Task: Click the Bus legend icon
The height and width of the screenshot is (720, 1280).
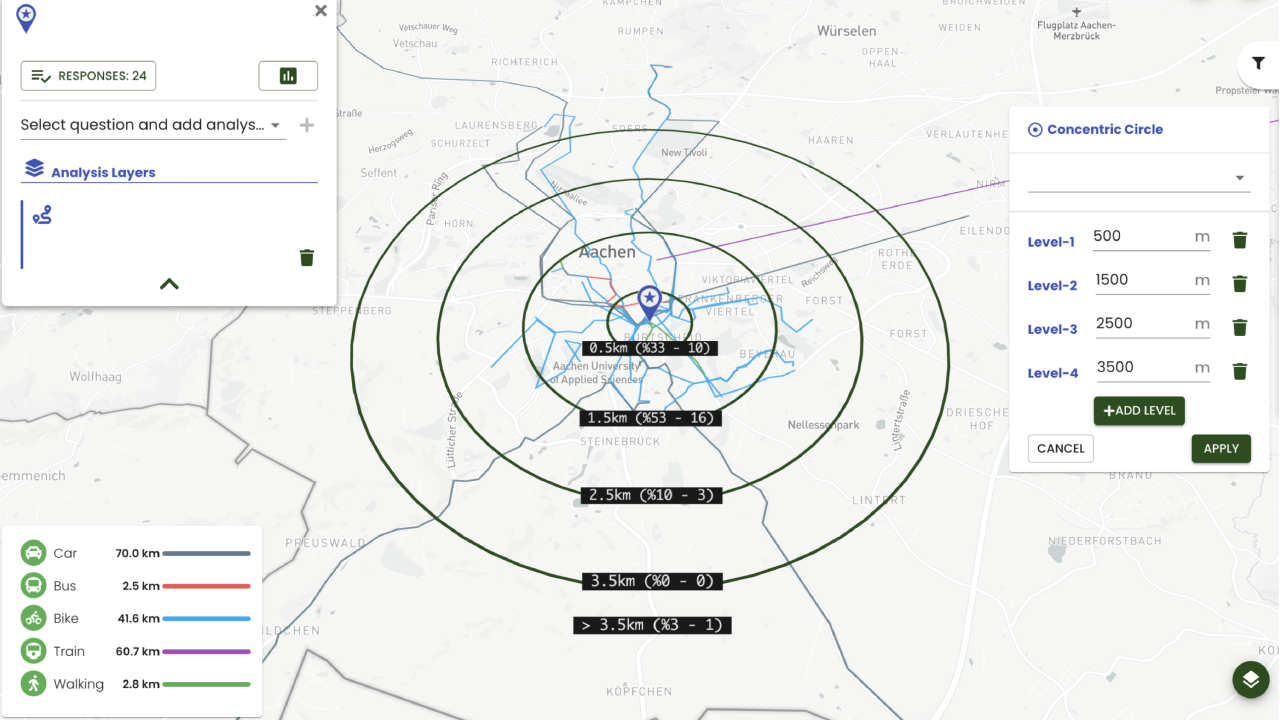Action: [x=34, y=586]
